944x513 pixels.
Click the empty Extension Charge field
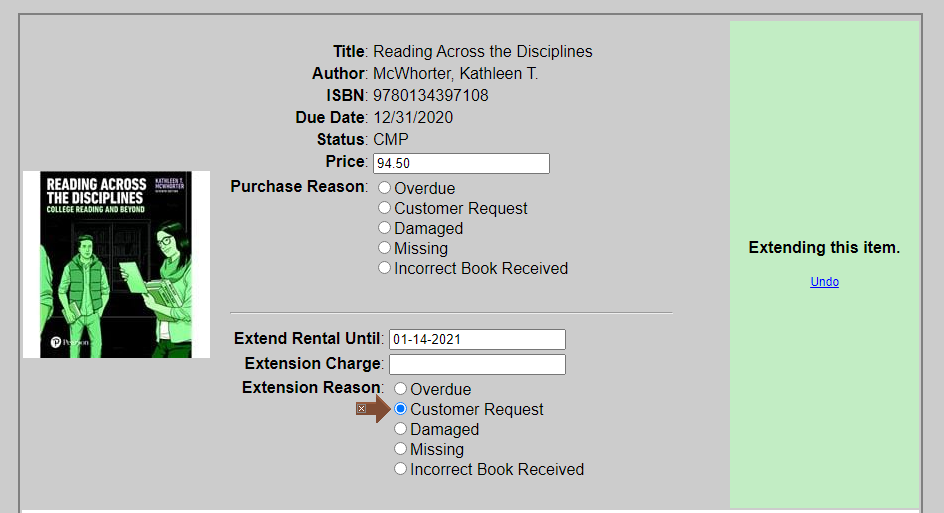pyautogui.click(x=477, y=364)
